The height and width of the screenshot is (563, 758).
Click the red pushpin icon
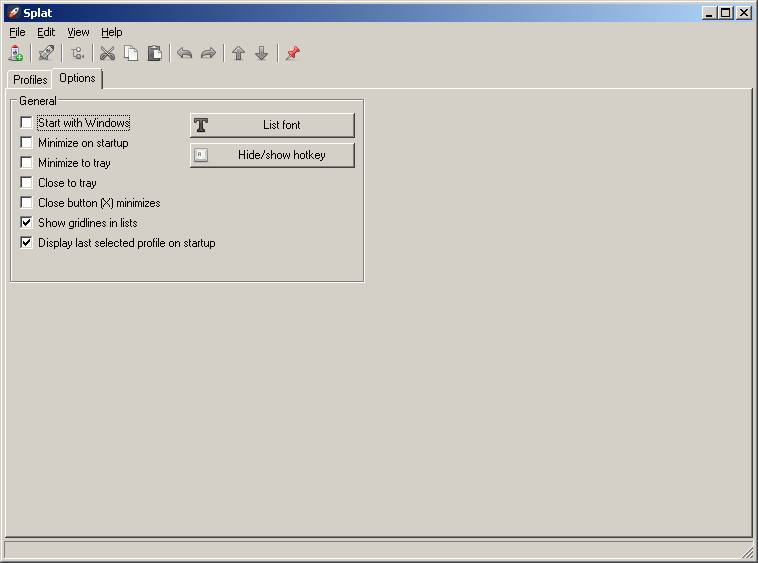pos(292,54)
